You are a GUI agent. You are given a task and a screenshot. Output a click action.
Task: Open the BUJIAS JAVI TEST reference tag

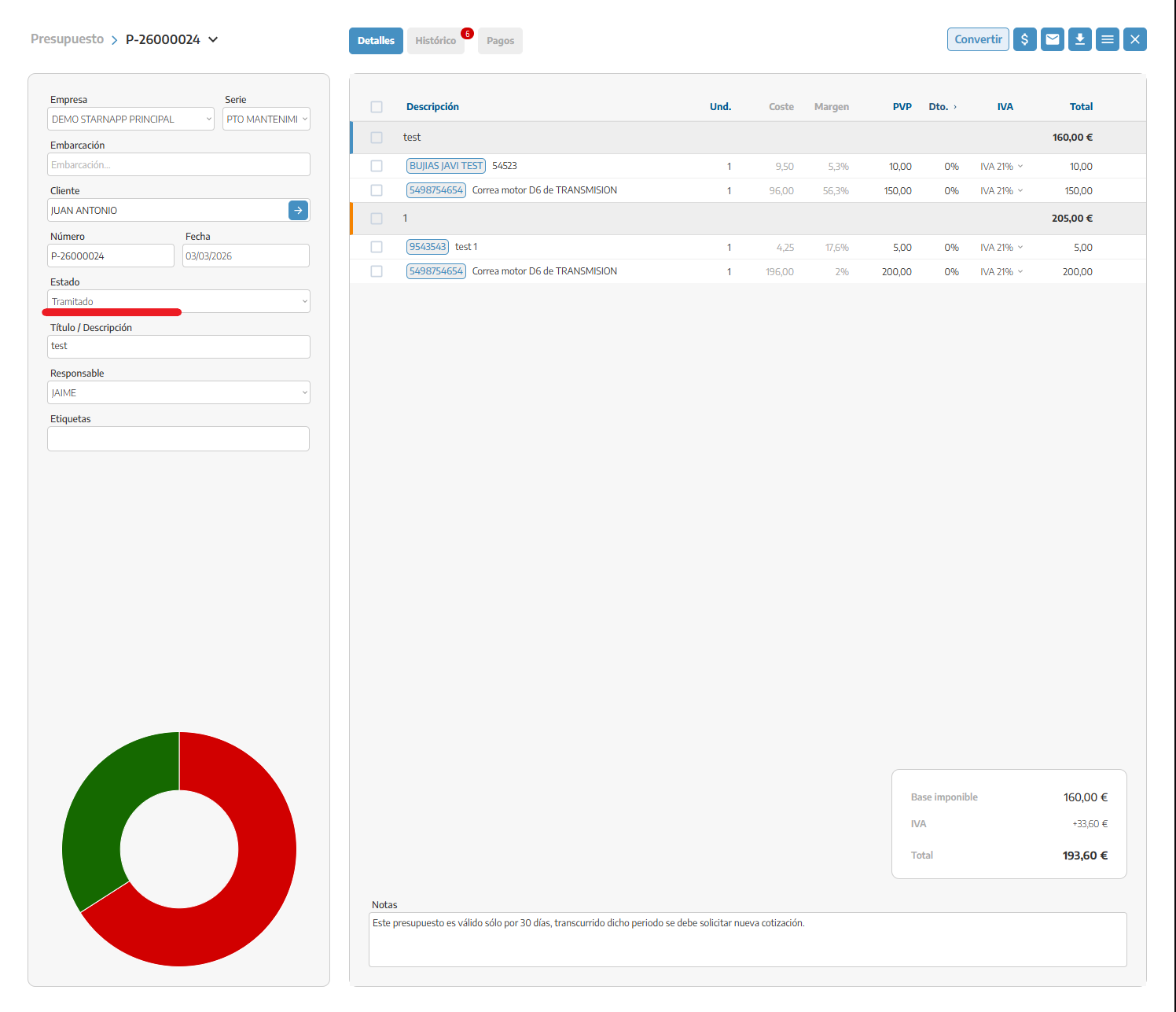tap(446, 166)
